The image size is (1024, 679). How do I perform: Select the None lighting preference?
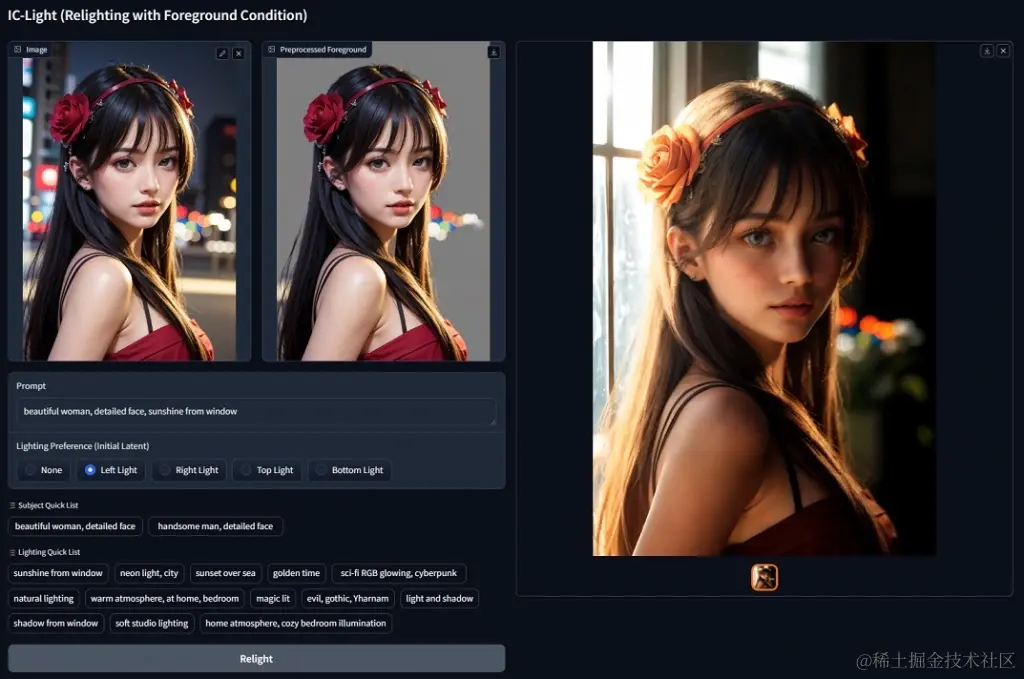[x=43, y=470]
